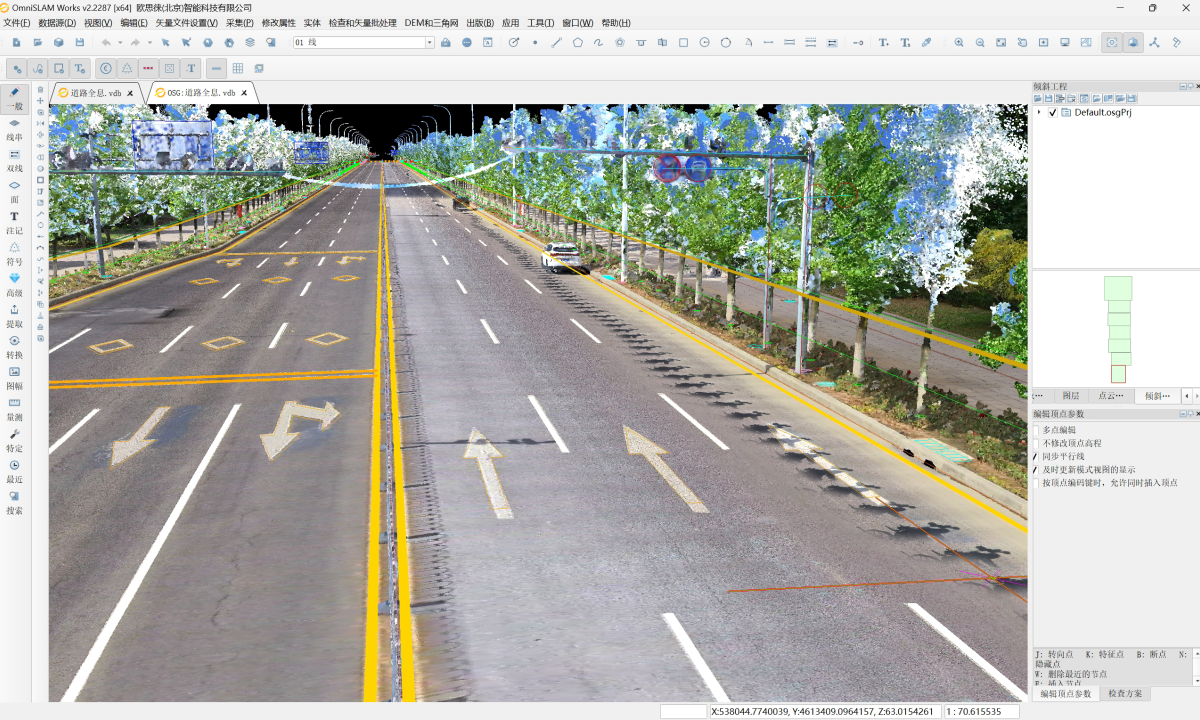The height and width of the screenshot is (720, 1200).
Task: Click the scale value field 1 : 70.615535
Action: tap(981, 712)
